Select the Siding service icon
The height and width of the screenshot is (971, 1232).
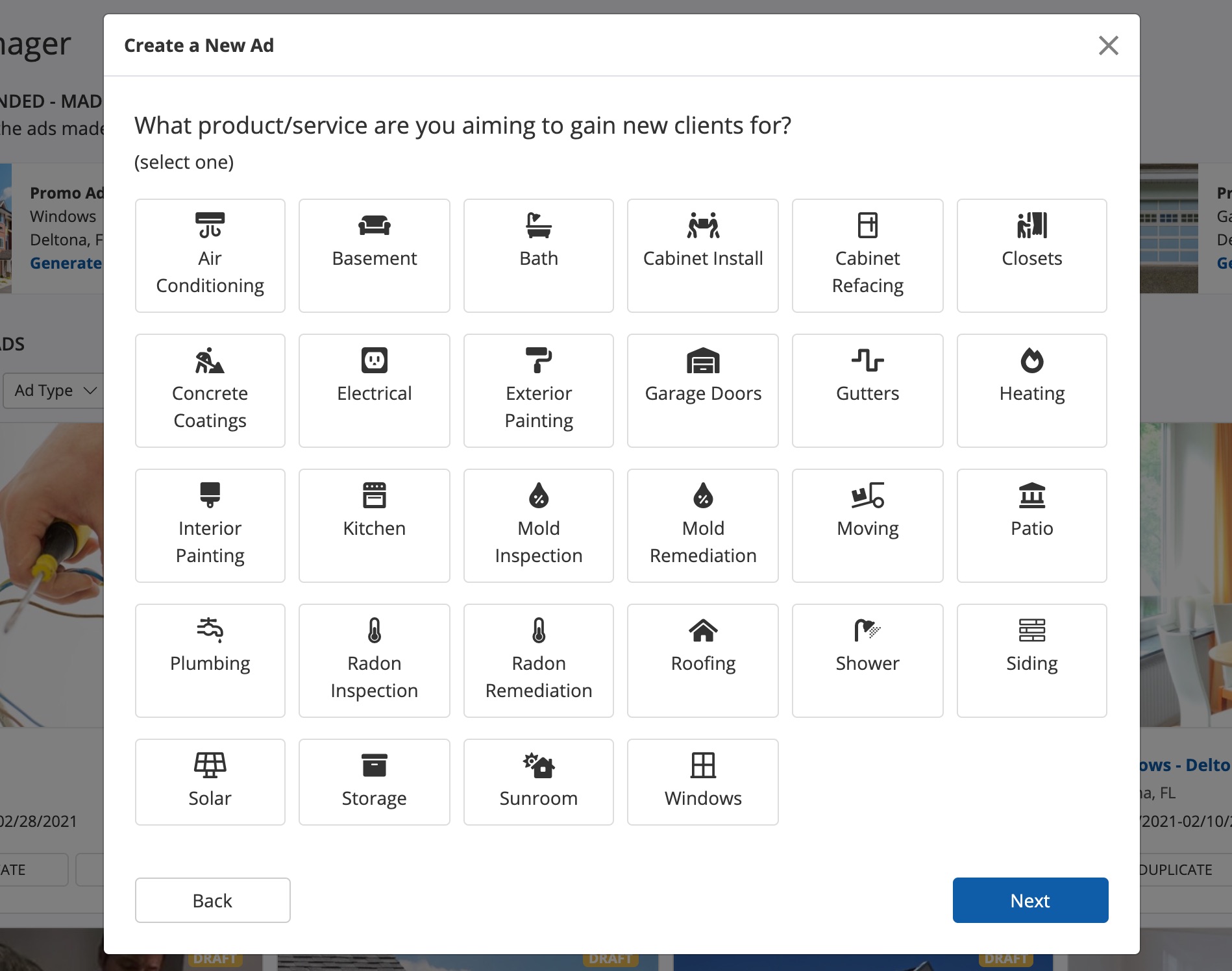1031,630
